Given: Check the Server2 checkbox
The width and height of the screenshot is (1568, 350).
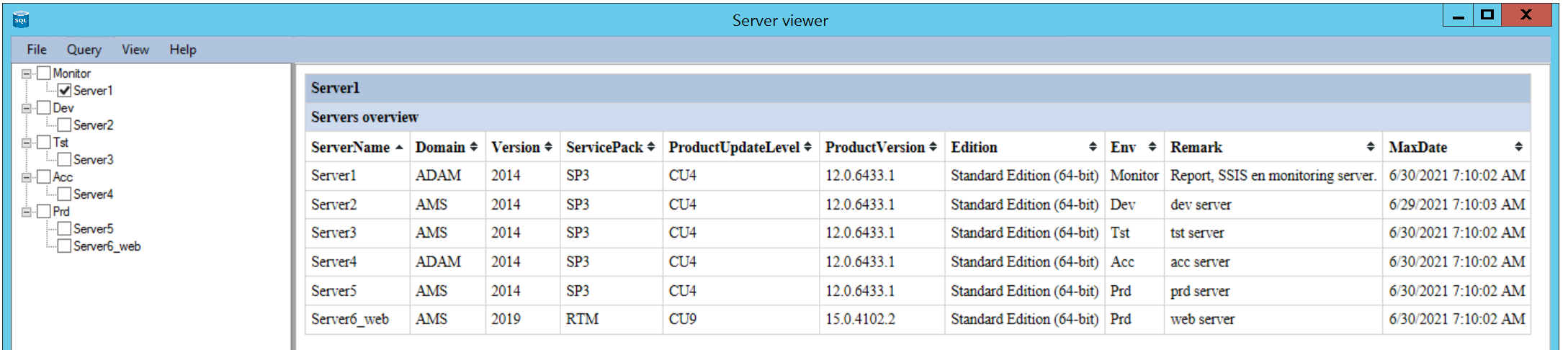Looking at the screenshot, I should click(x=65, y=125).
